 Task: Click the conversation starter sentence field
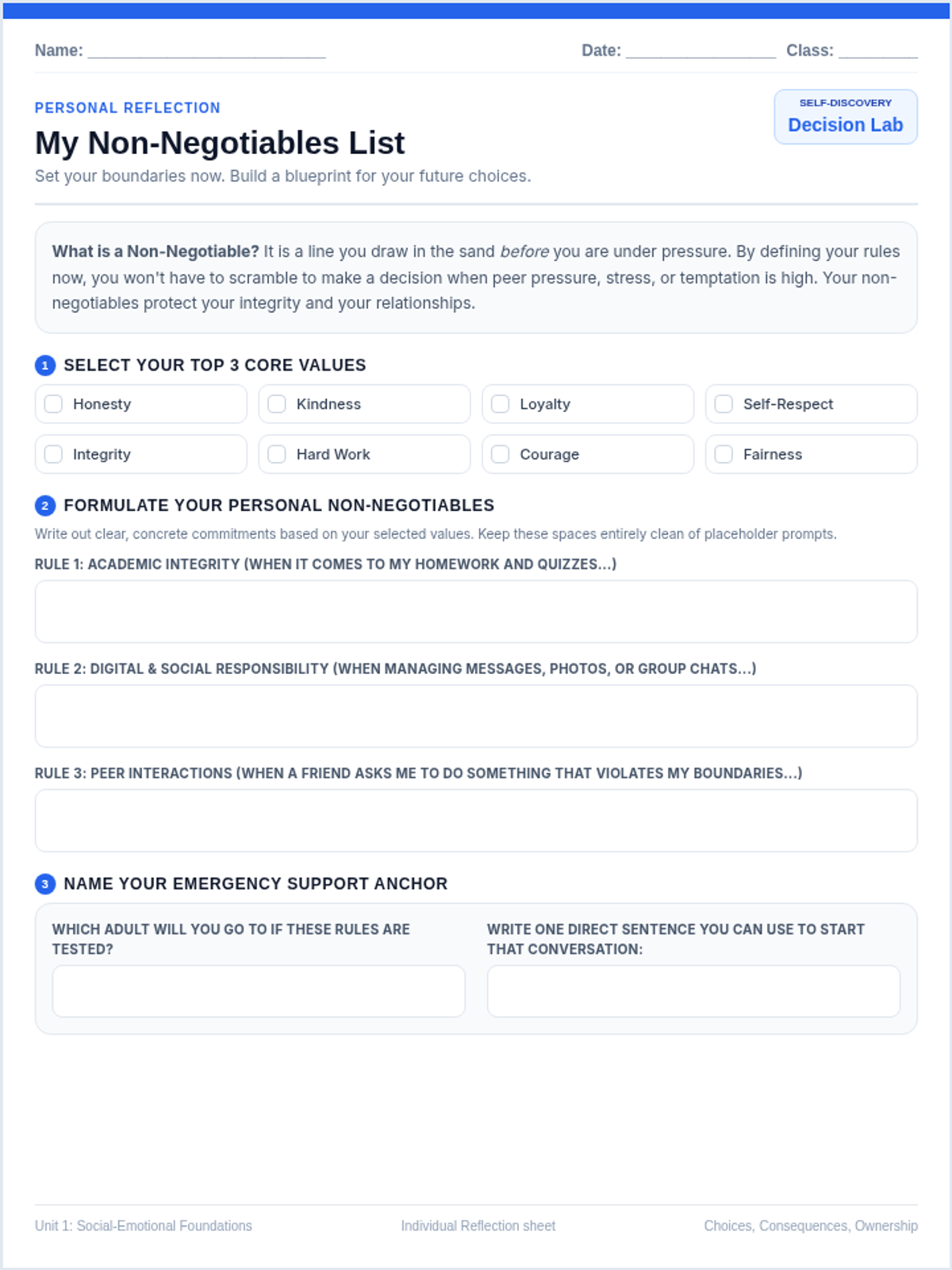point(693,991)
